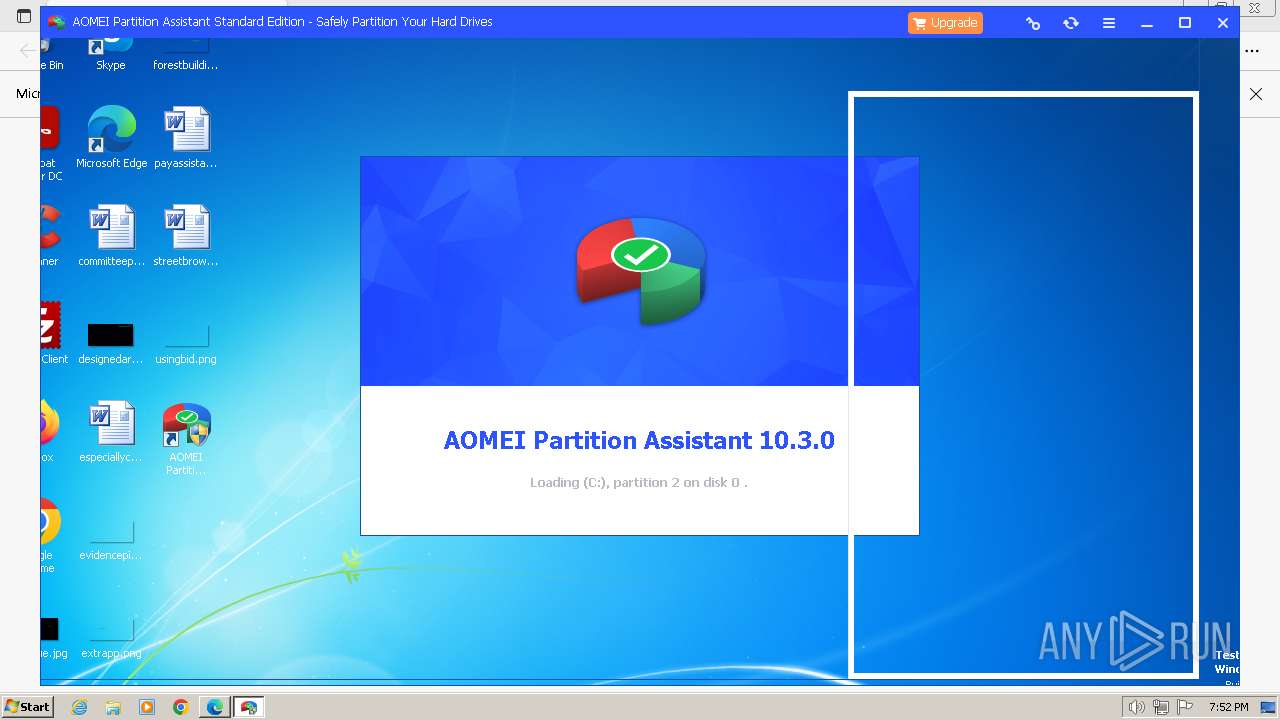1280x720 pixels.
Task: Open the register key icon in title bar
Action: [1033, 23]
